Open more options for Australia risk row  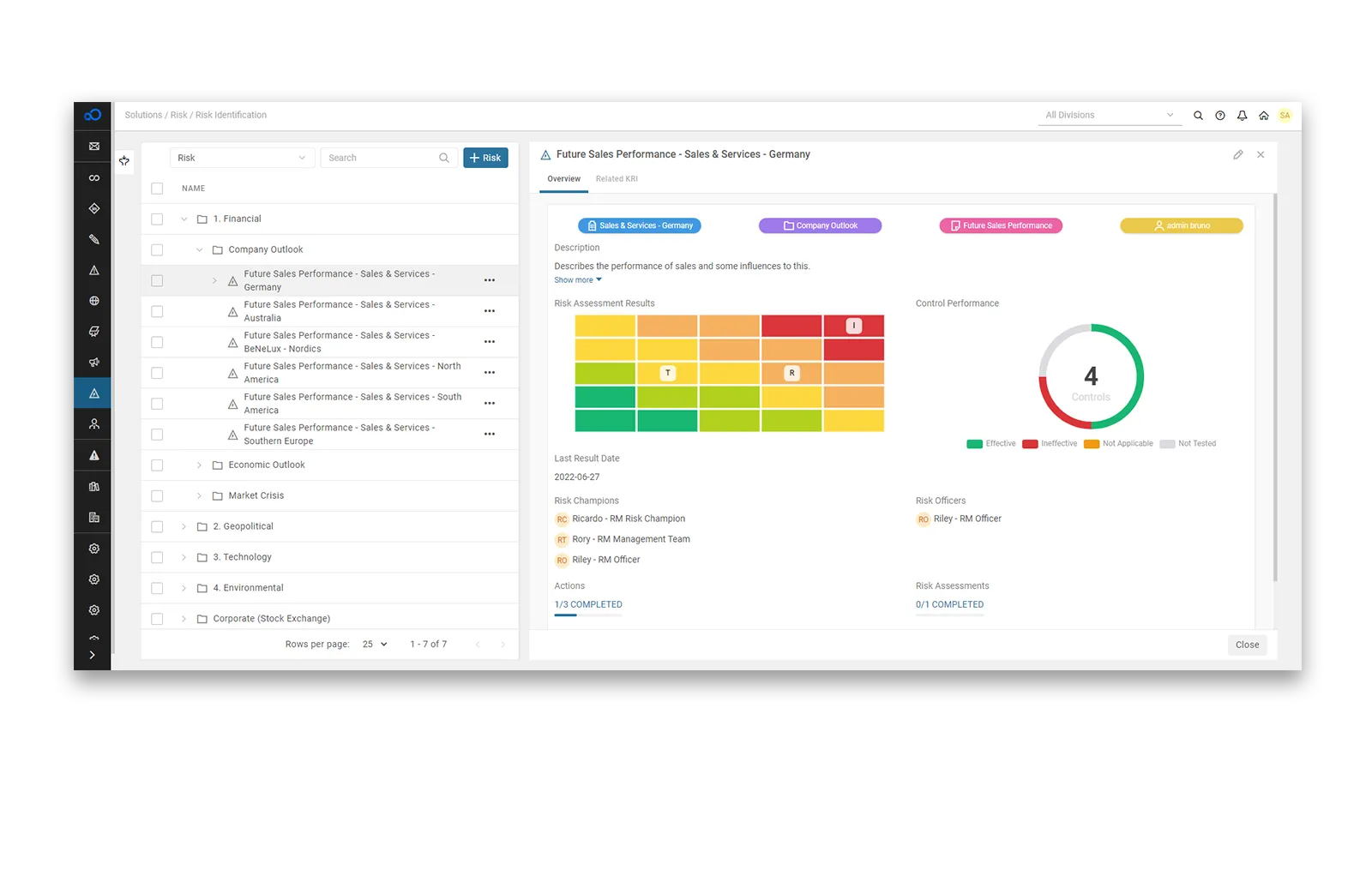click(490, 311)
